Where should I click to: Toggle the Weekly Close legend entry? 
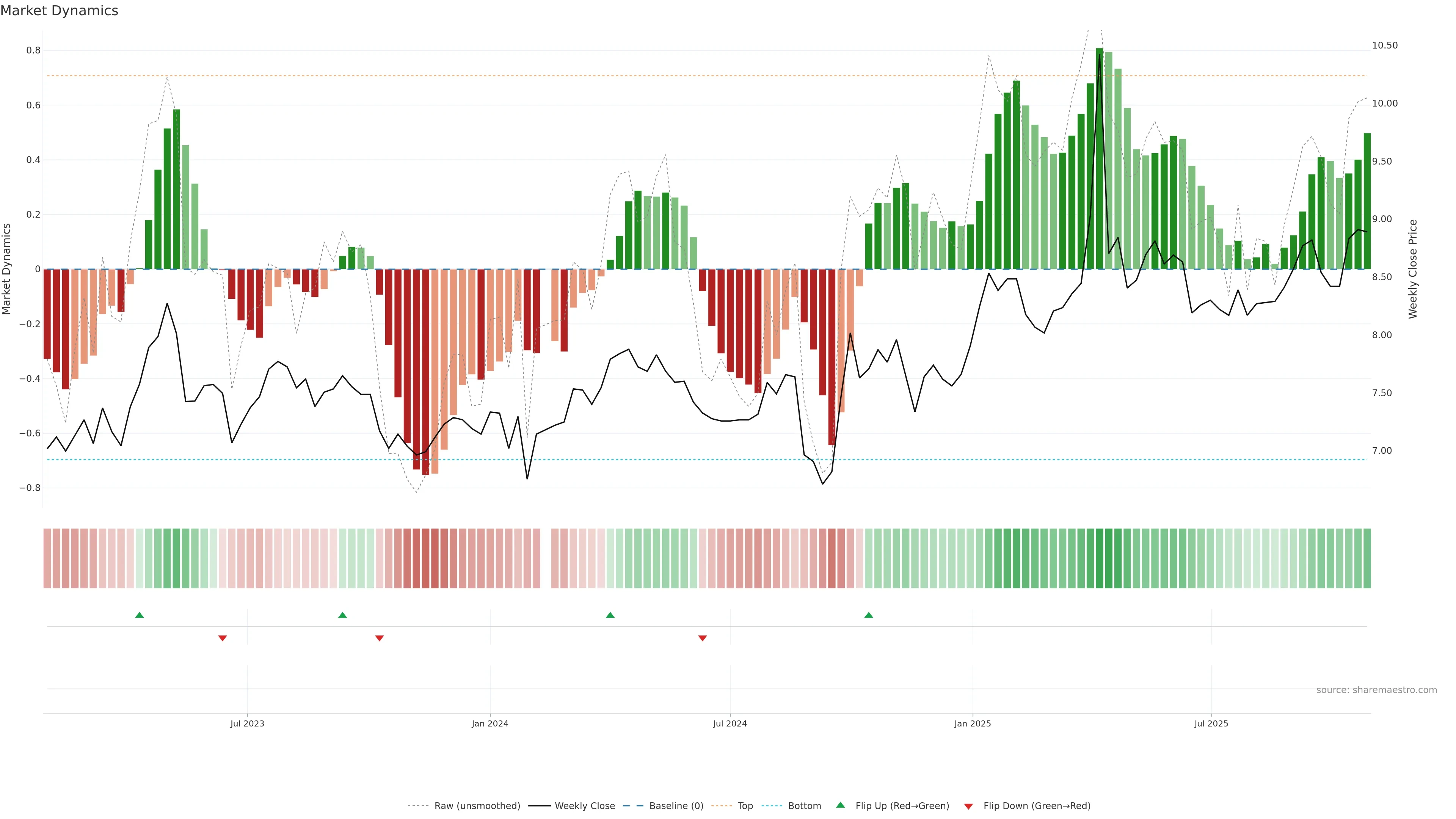(x=584, y=806)
